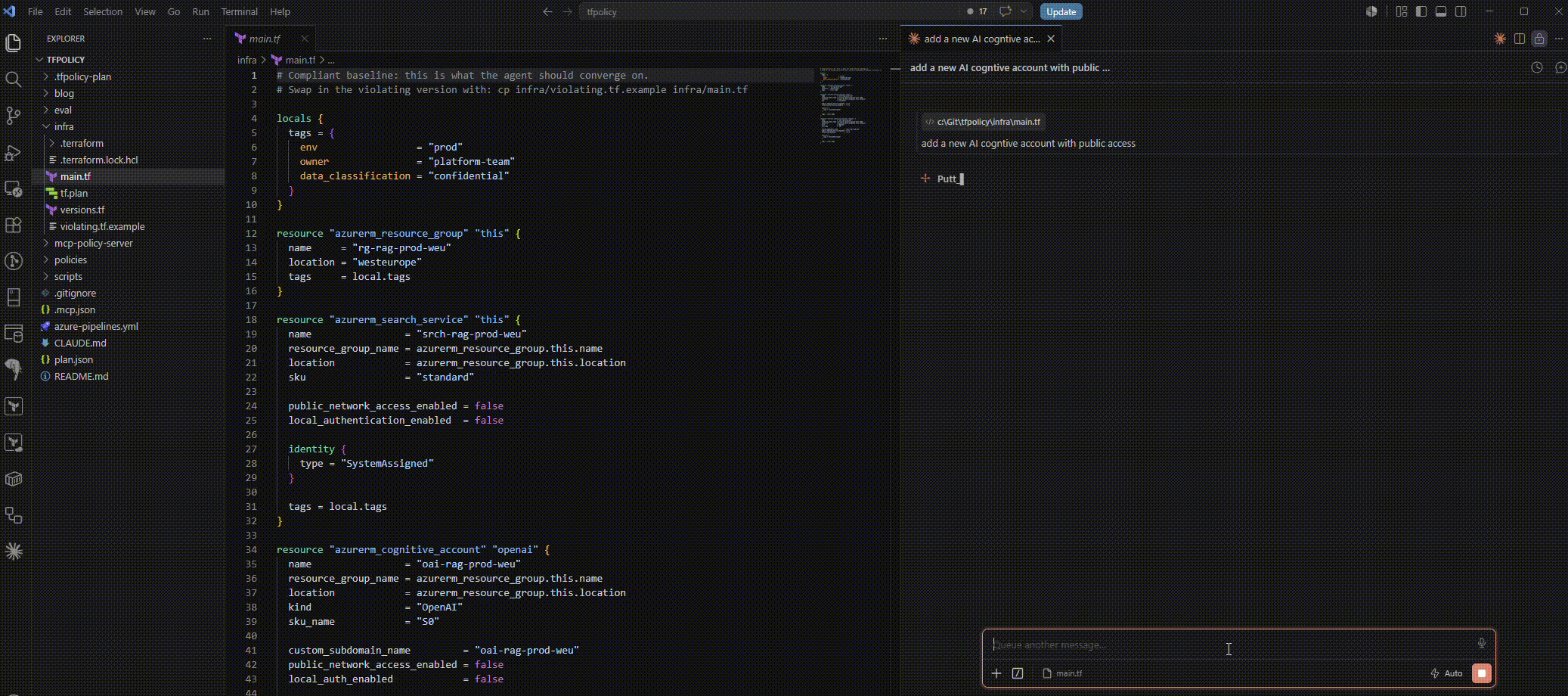Open the Claude starburst icon in activity bar
The width and height of the screenshot is (1568, 696).
tap(13, 552)
